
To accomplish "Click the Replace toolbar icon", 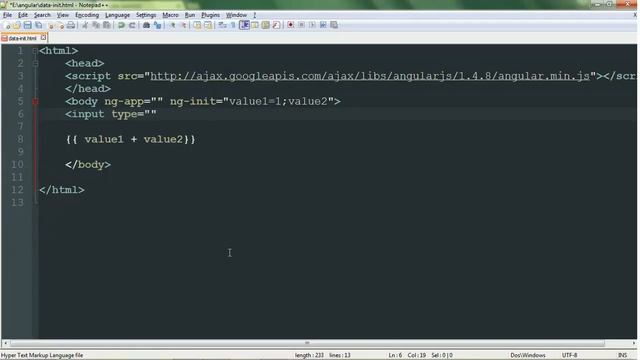I will click(157, 25).
